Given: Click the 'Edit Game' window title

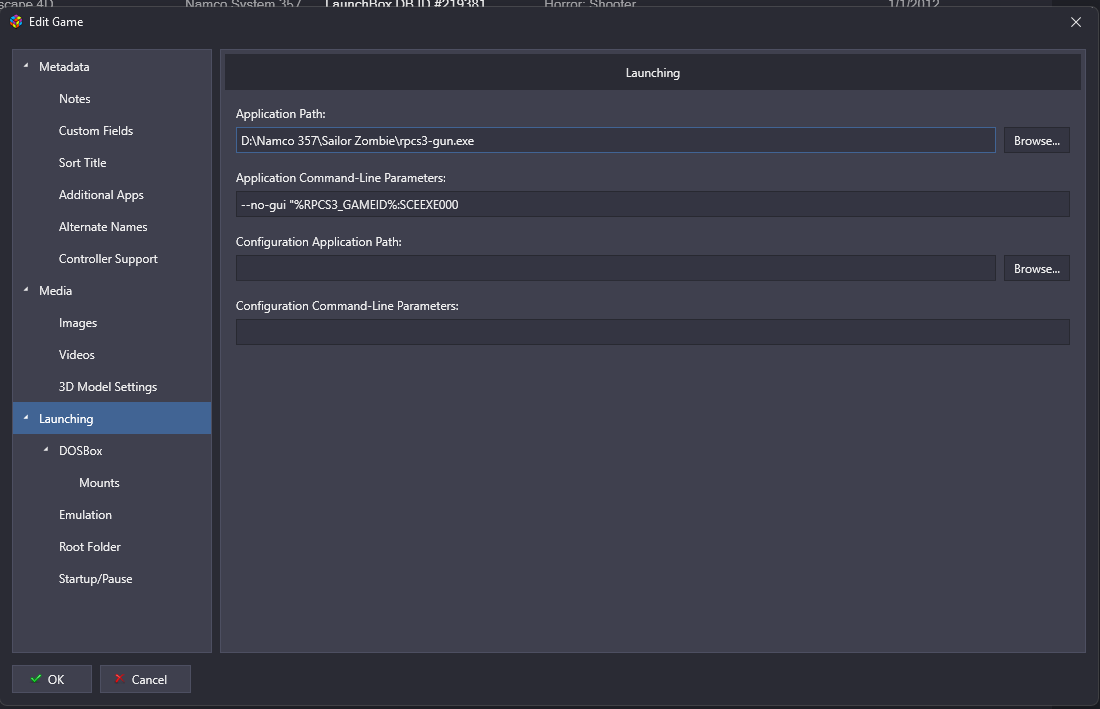Looking at the screenshot, I should tap(56, 22).
